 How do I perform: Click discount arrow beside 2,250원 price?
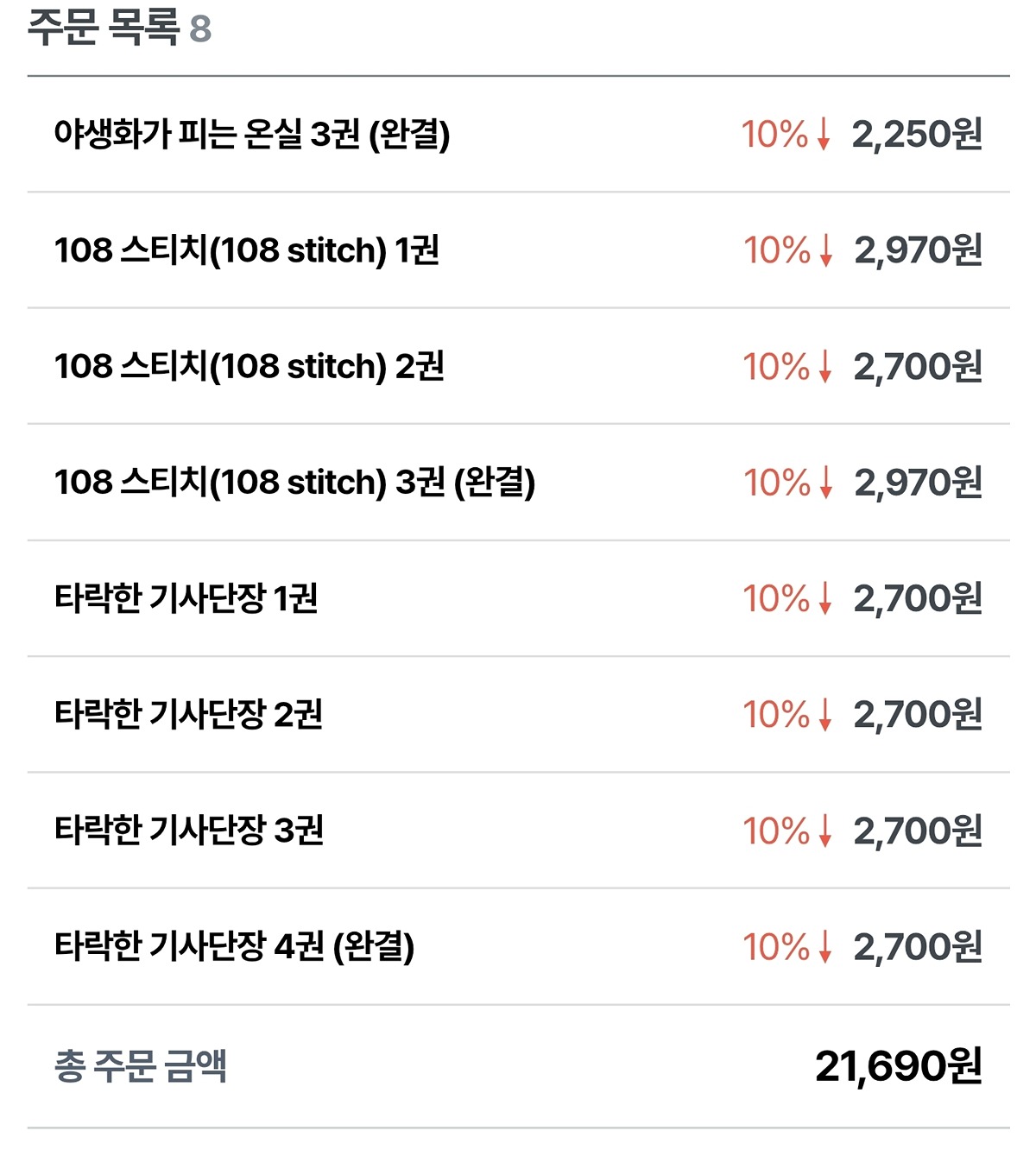[824, 135]
